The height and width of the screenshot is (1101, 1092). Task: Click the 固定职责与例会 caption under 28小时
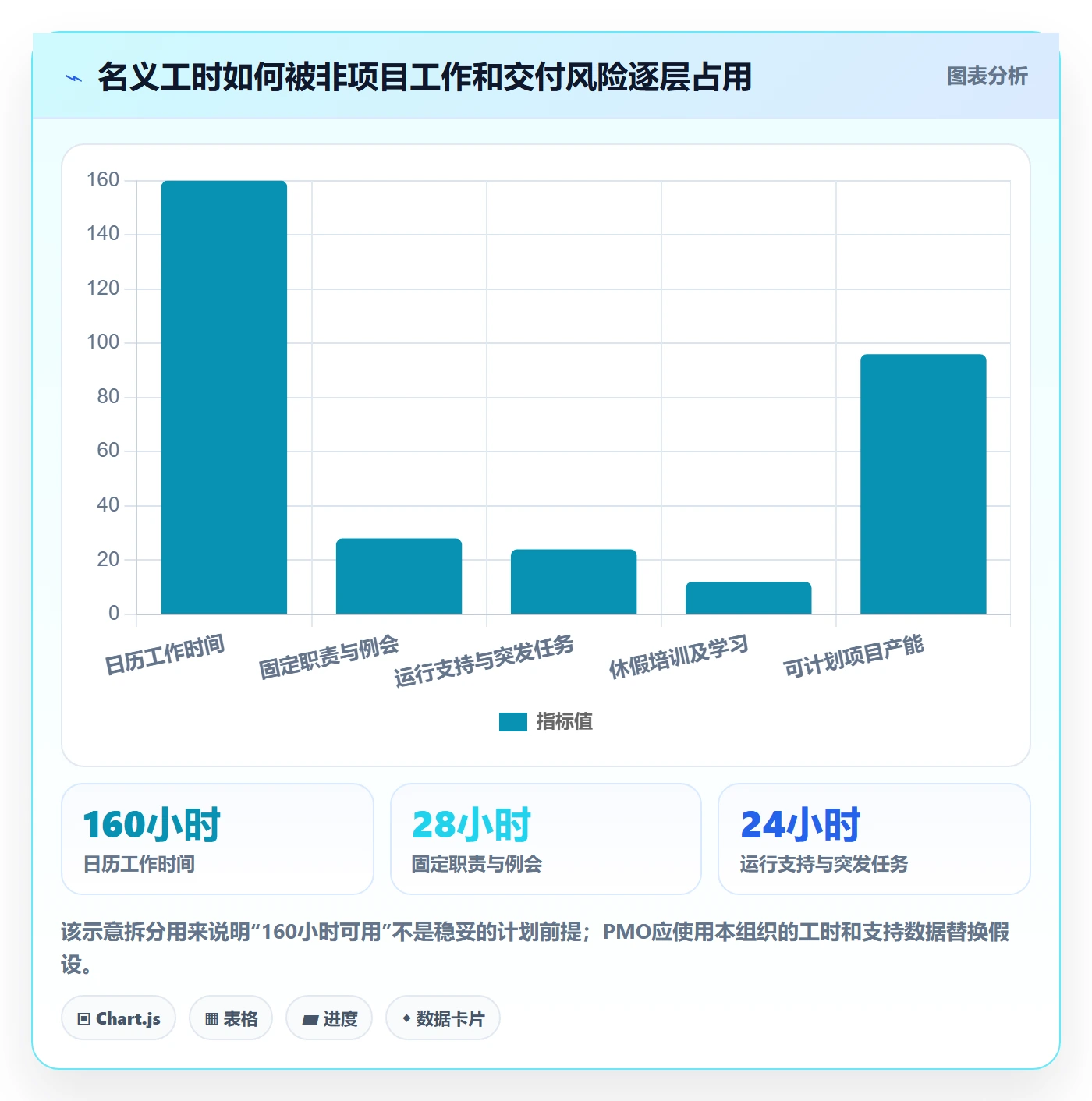pos(477,864)
